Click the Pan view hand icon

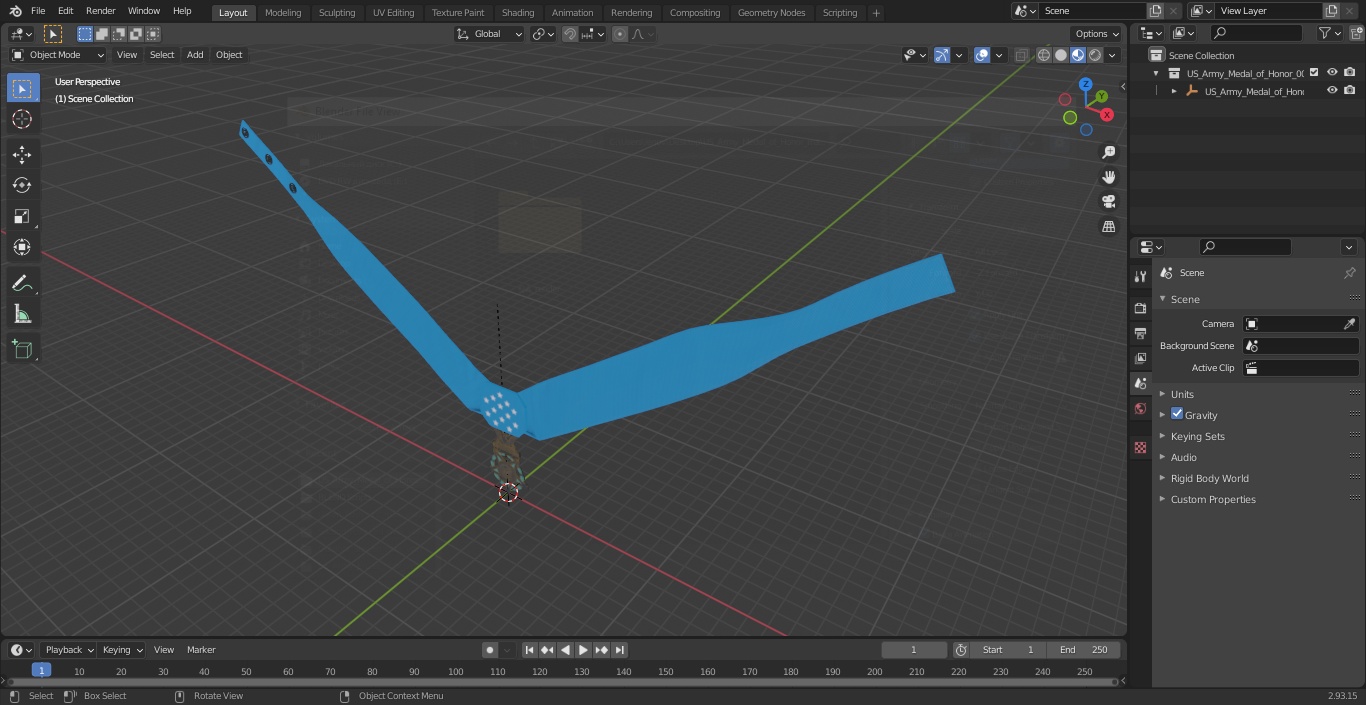pos(1108,177)
